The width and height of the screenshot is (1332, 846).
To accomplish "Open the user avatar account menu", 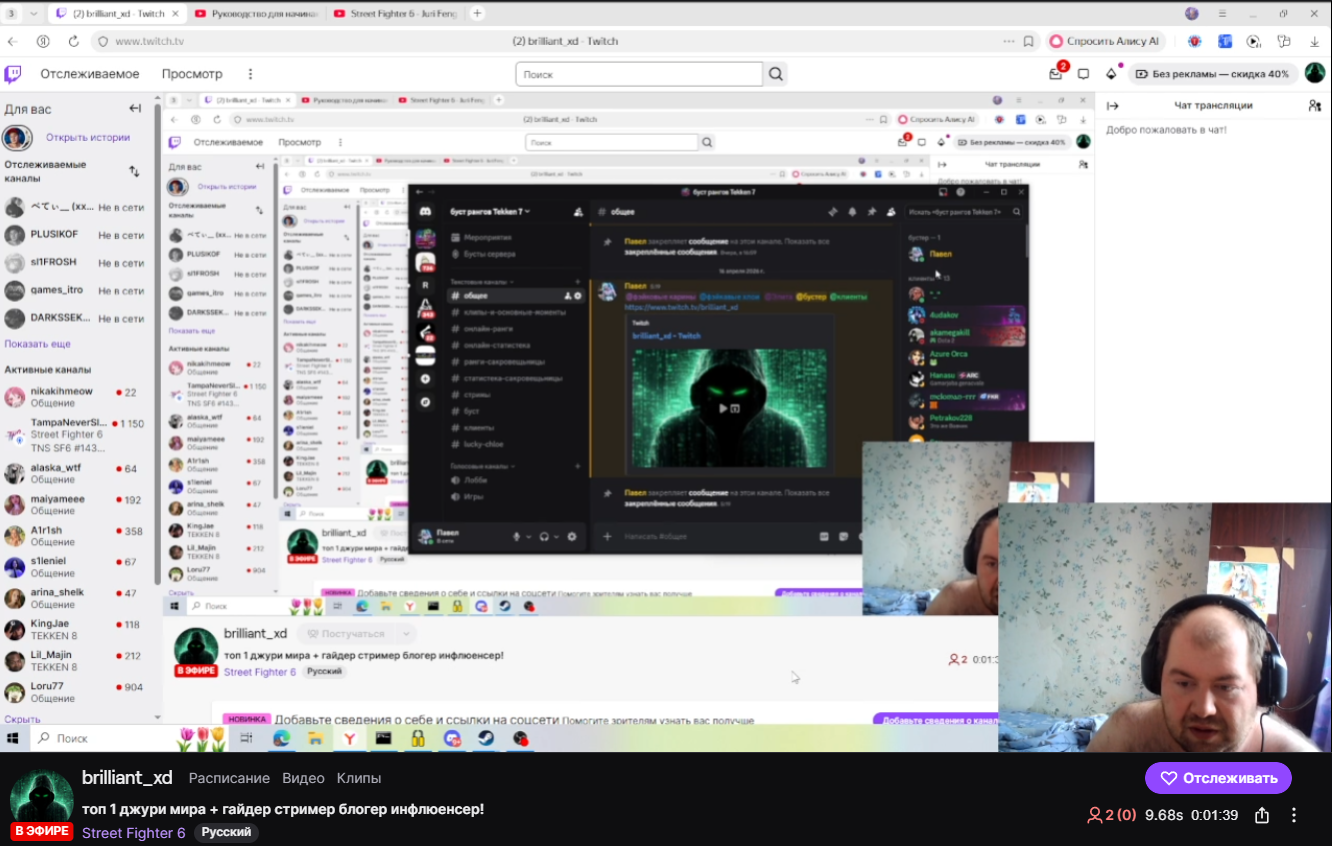I will pyautogui.click(x=1314, y=73).
